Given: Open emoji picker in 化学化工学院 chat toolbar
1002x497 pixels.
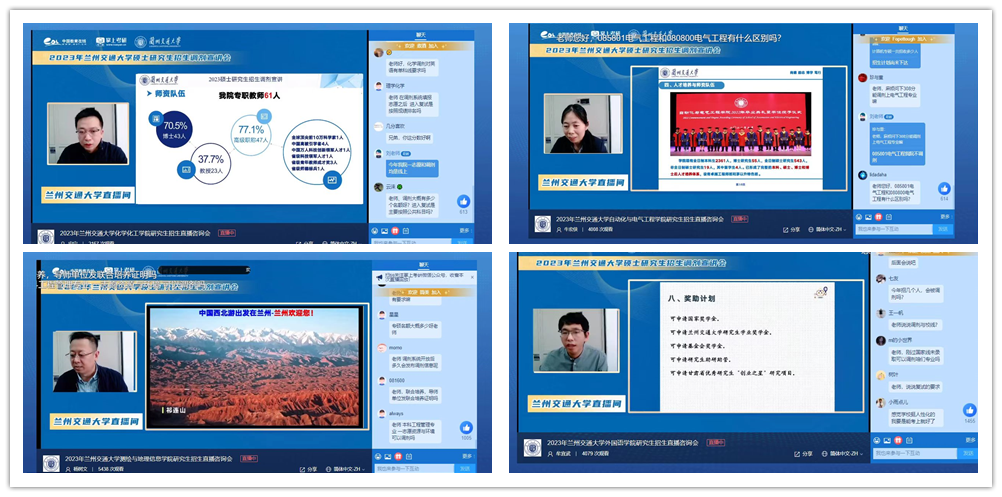Looking at the screenshot, I should click(x=375, y=230).
